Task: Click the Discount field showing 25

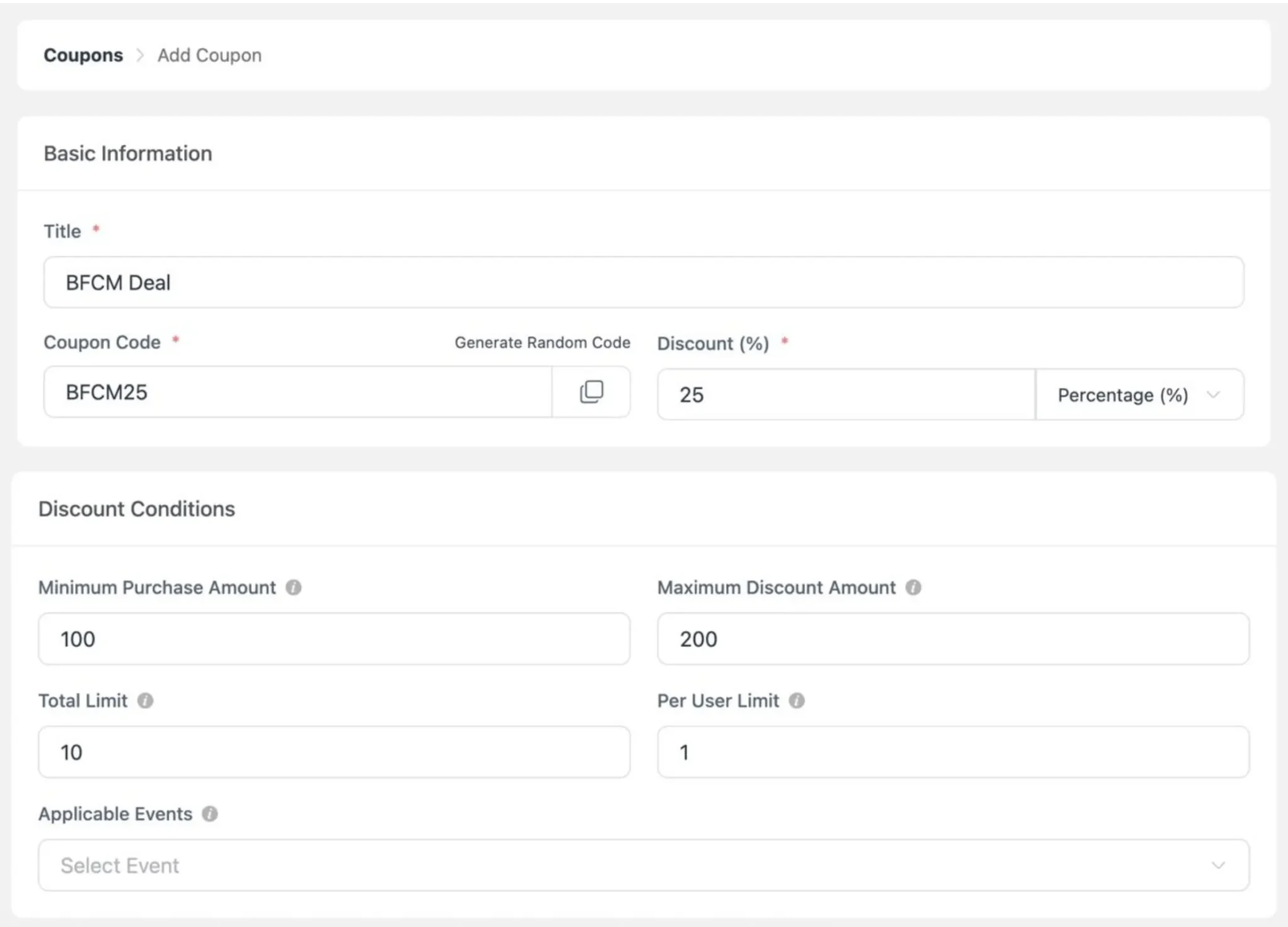Action: click(844, 395)
